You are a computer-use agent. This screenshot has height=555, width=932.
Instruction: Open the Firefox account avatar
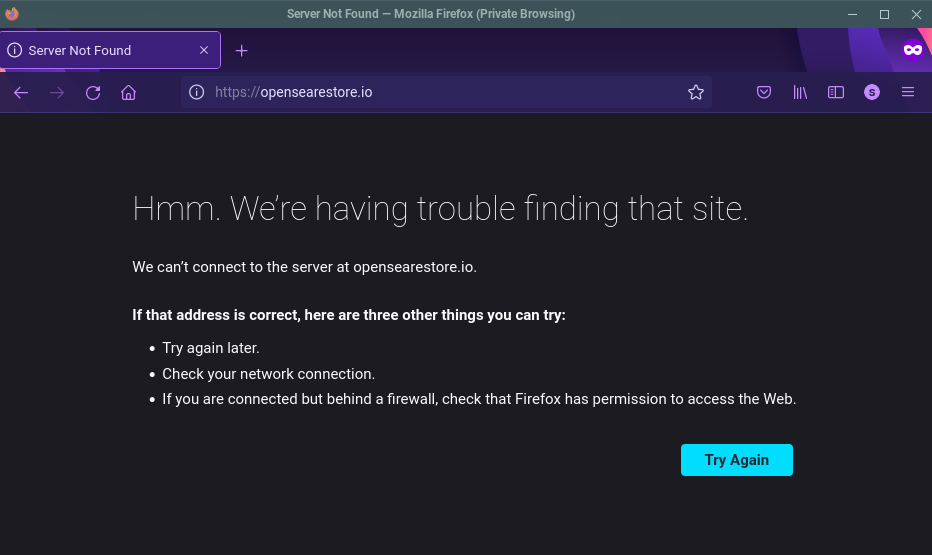click(872, 92)
